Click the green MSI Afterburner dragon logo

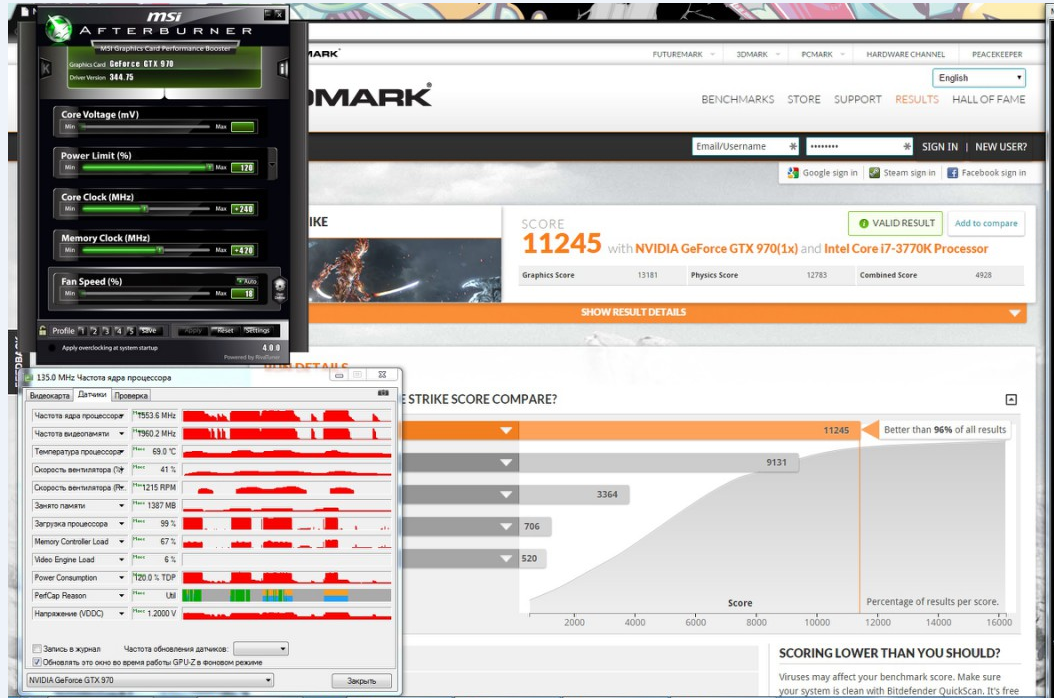tap(58, 28)
